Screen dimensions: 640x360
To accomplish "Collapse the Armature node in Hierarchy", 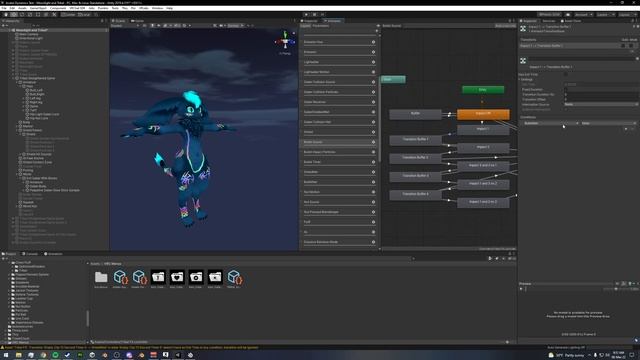I will [17, 82].
